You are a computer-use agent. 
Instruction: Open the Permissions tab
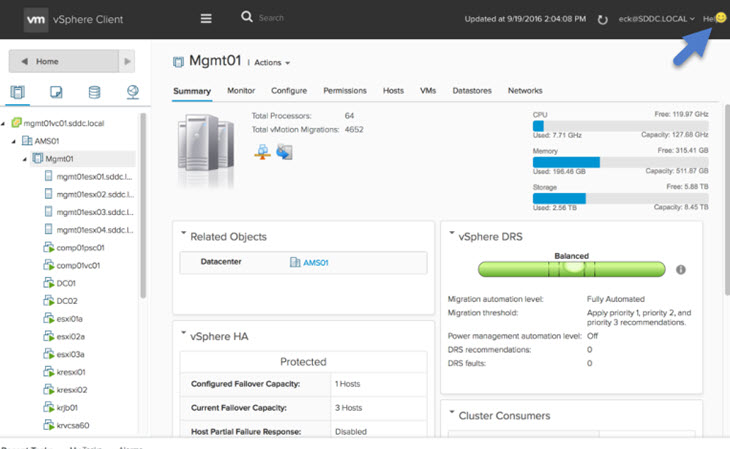pos(345,90)
